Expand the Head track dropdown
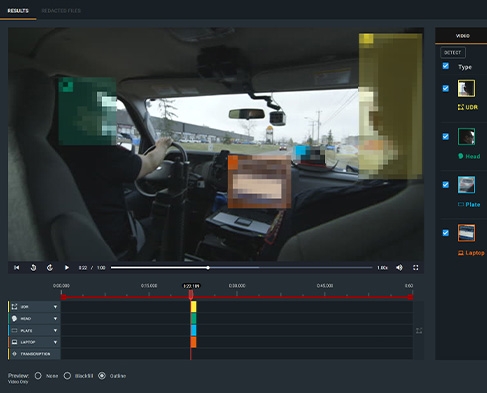The image size is (487, 393). 55,319
